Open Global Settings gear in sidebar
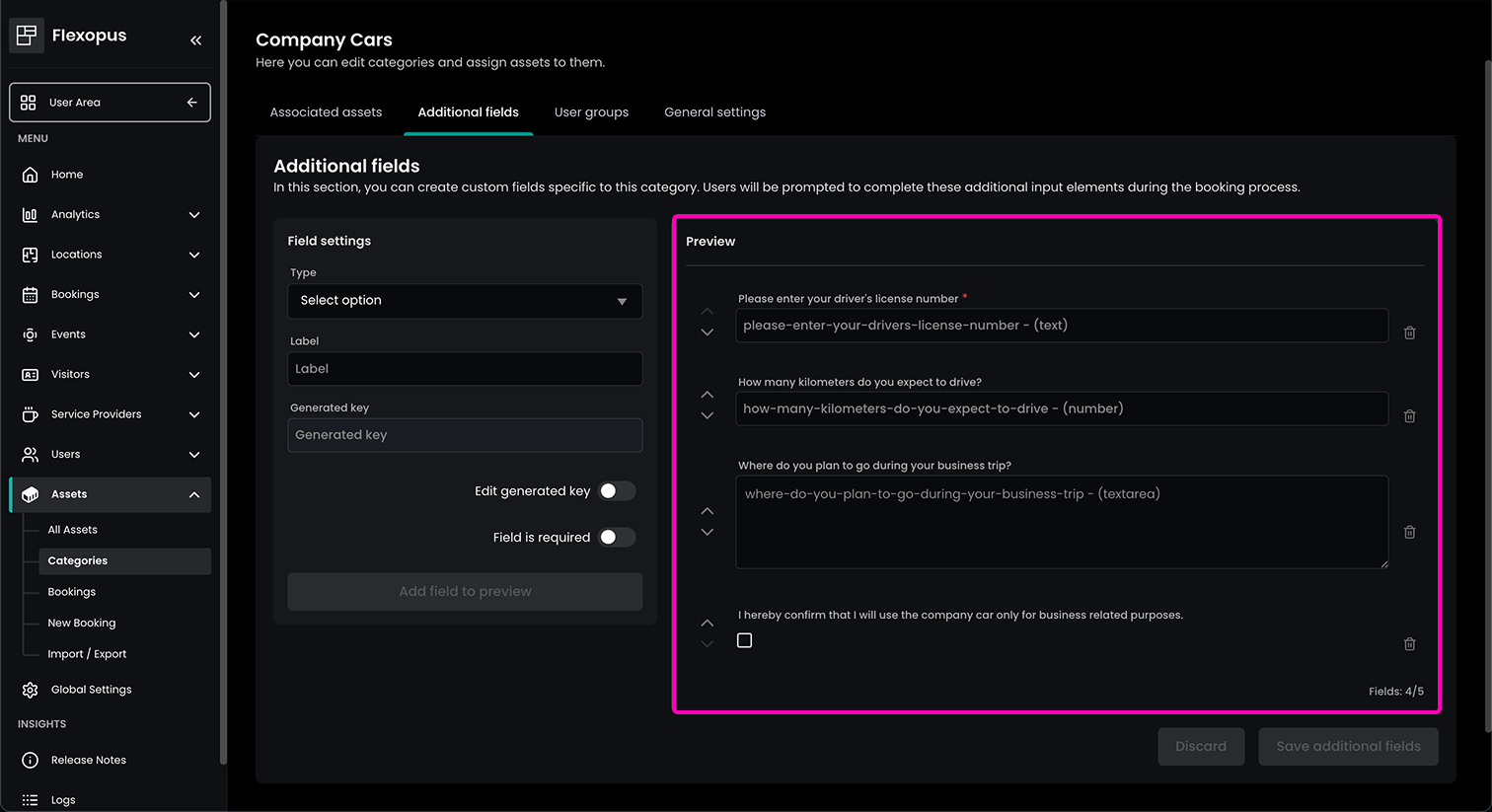This screenshot has width=1492, height=812. point(91,690)
